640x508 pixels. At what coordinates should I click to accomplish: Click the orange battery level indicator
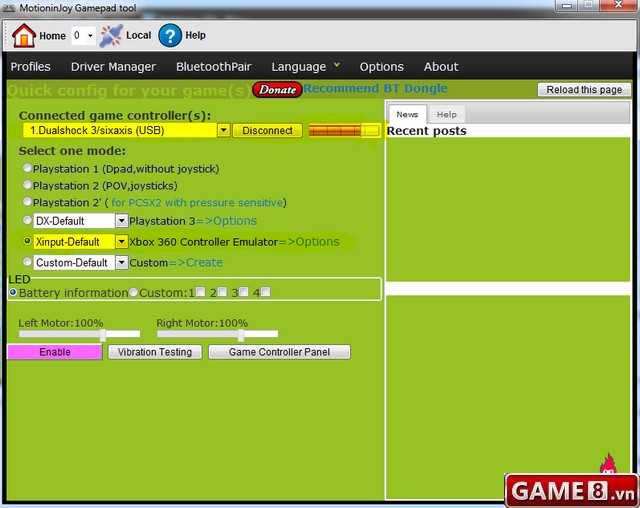coord(344,131)
